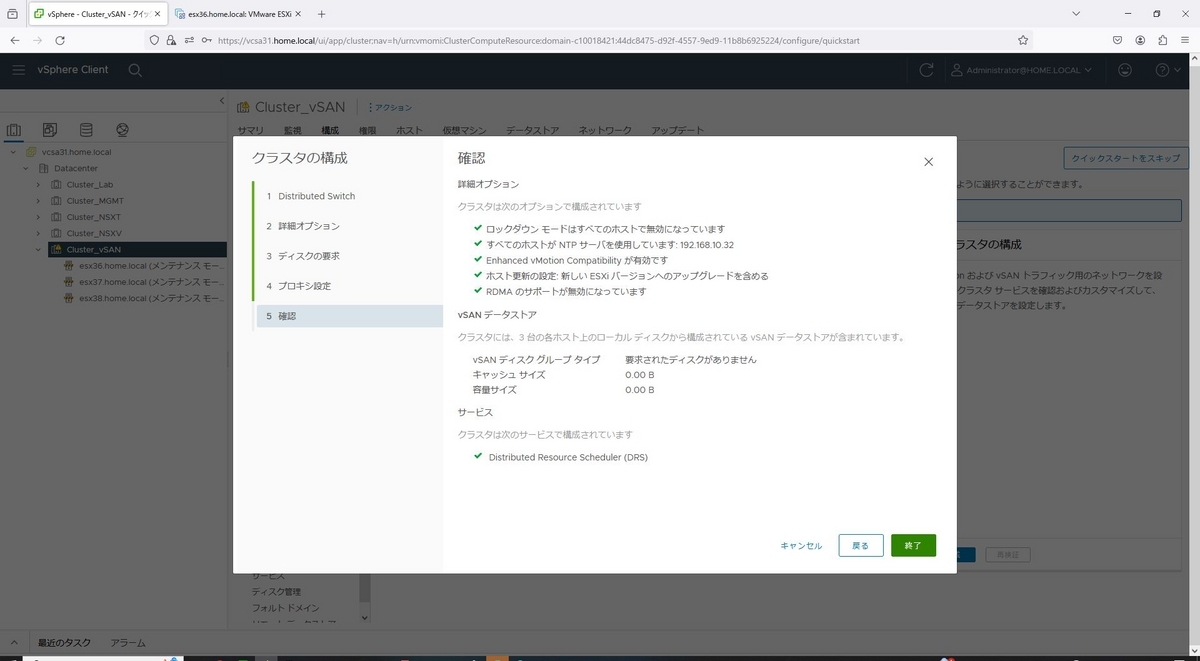Image resolution: width=1200 pixels, height=661 pixels.
Task: Close the vSphere Cluster_vSAN browser tab
Action: [157, 14]
